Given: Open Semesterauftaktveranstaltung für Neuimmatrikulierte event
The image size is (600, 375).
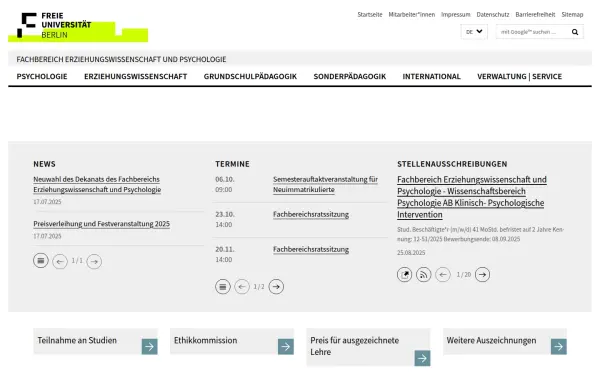Looking at the screenshot, I should (x=325, y=184).
